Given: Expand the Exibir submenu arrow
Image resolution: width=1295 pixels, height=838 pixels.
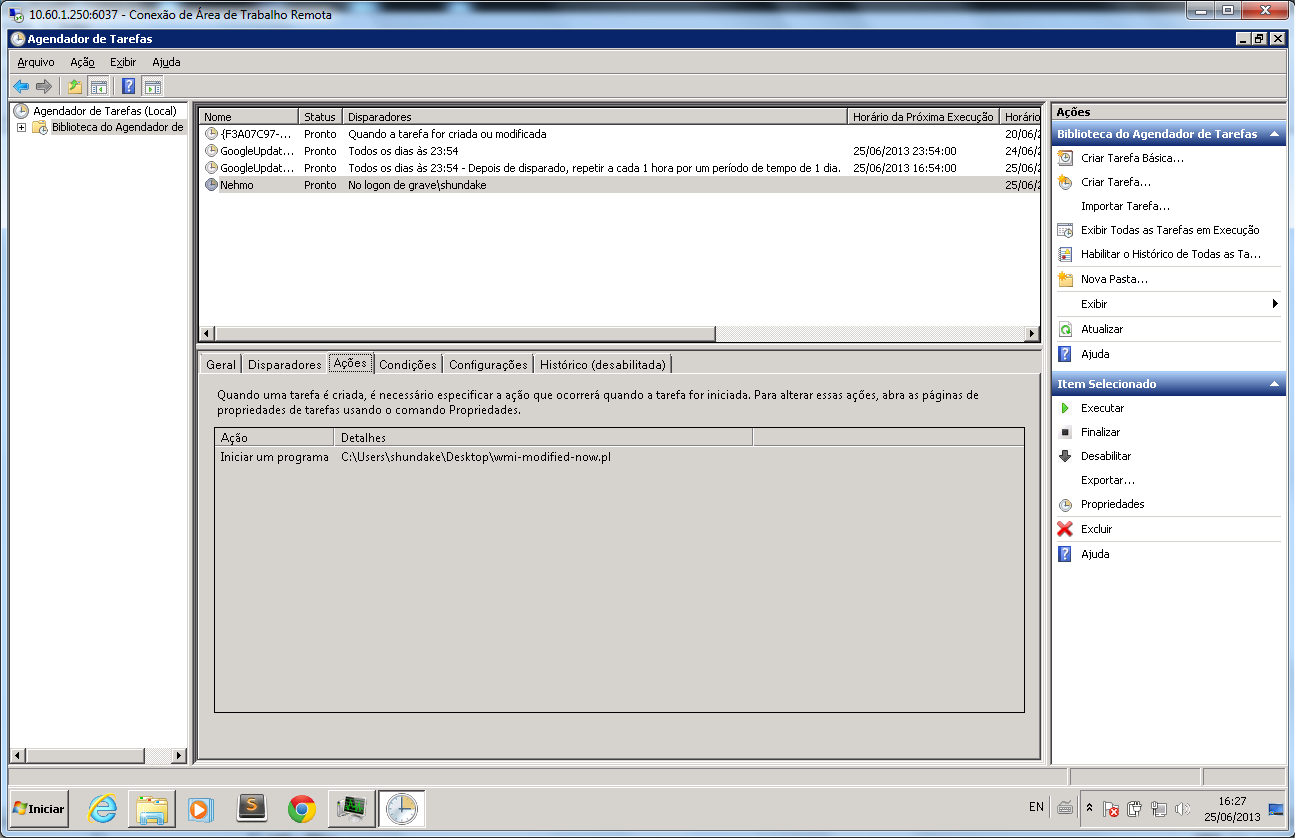Looking at the screenshot, I should [1275, 304].
